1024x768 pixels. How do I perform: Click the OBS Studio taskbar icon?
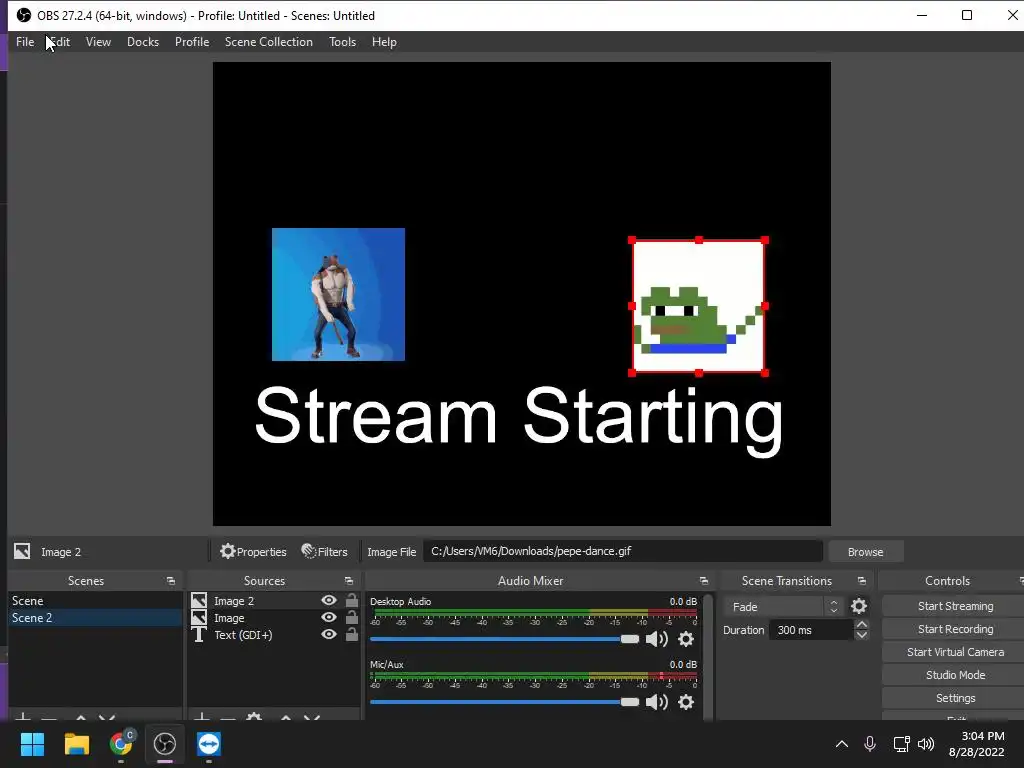[x=165, y=744]
